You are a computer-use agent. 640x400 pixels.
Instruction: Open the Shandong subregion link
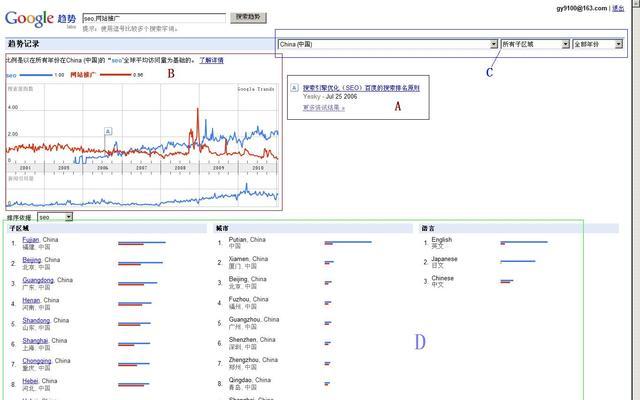(x=36, y=320)
